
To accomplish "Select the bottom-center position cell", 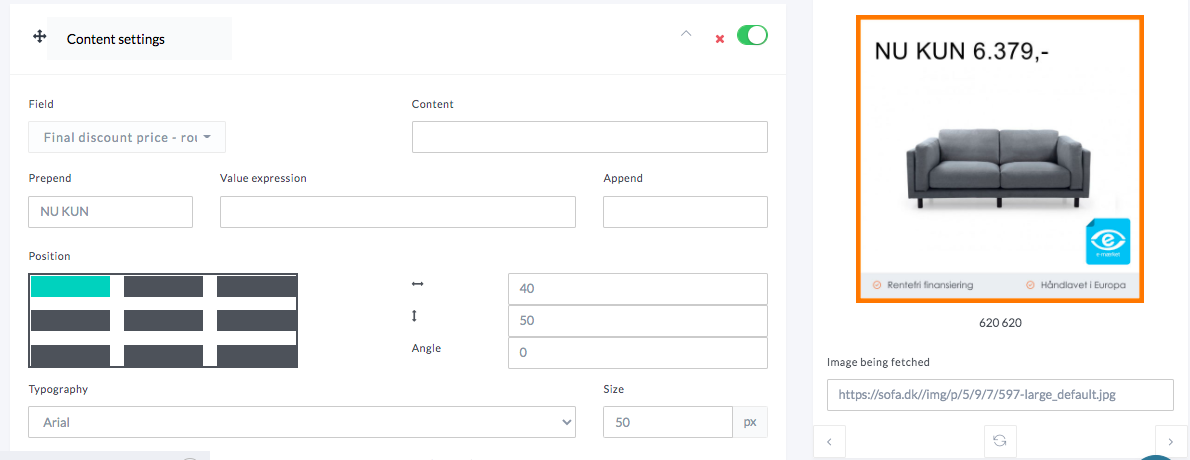I will 163,355.
